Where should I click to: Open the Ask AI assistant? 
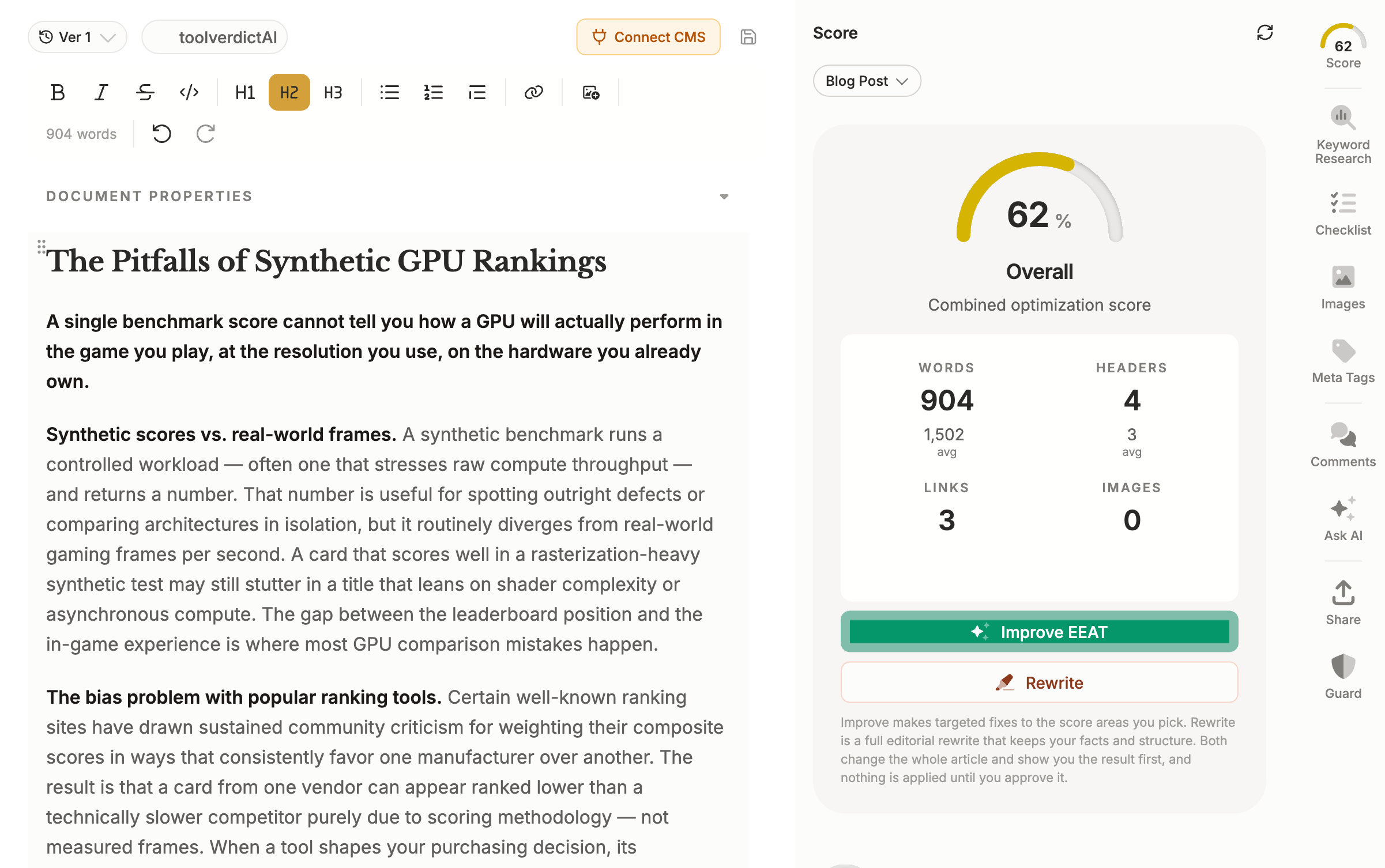[1343, 518]
